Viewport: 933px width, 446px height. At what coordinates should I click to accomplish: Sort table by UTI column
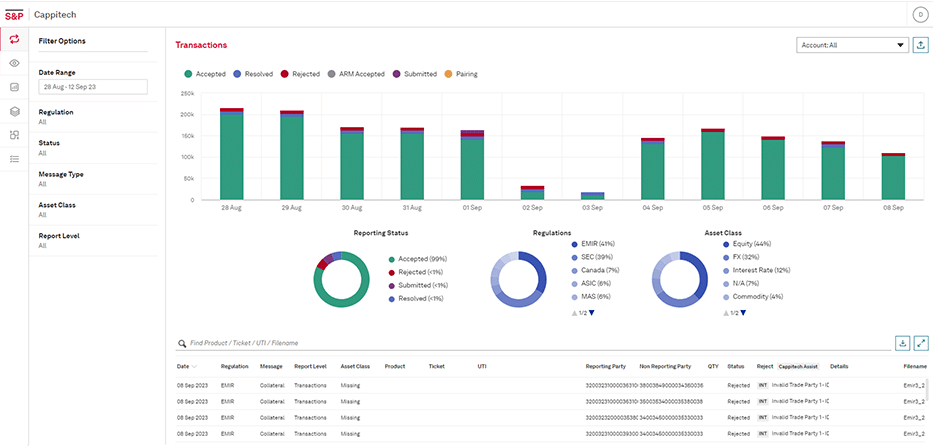[x=482, y=366]
